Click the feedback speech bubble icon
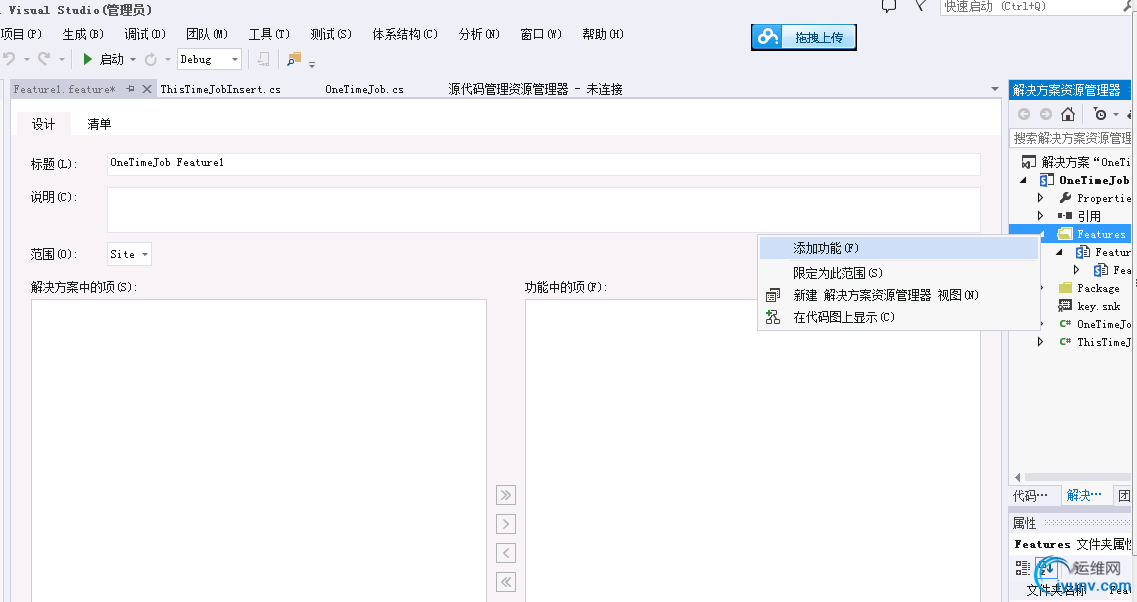 point(888,7)
